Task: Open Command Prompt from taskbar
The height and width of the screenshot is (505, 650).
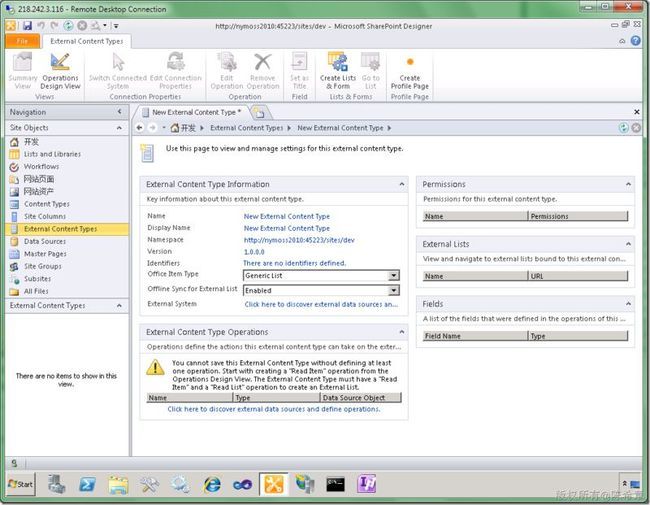Action: 335,484
